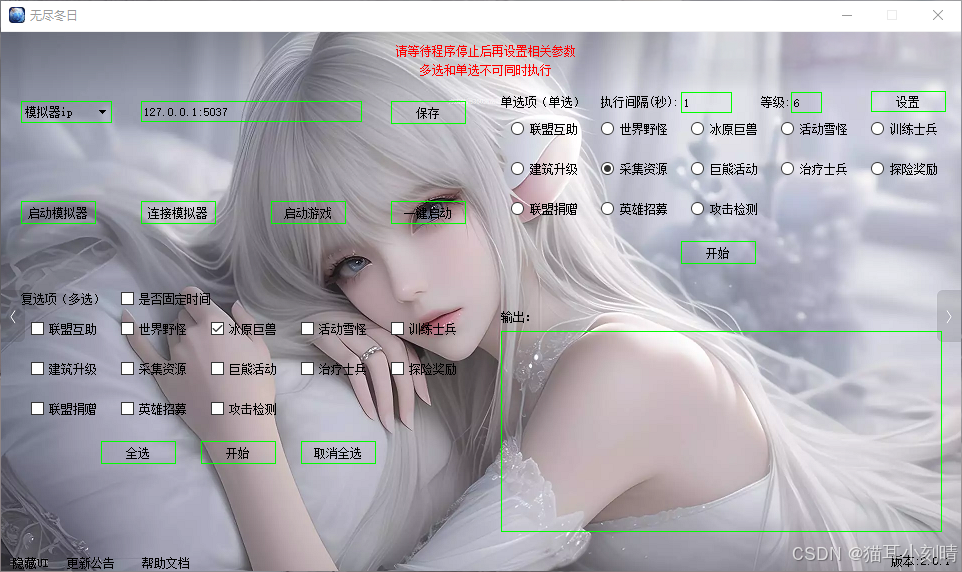Click the 连接模拟器 button
Viewport: 962px width, 572px height.
178,213
